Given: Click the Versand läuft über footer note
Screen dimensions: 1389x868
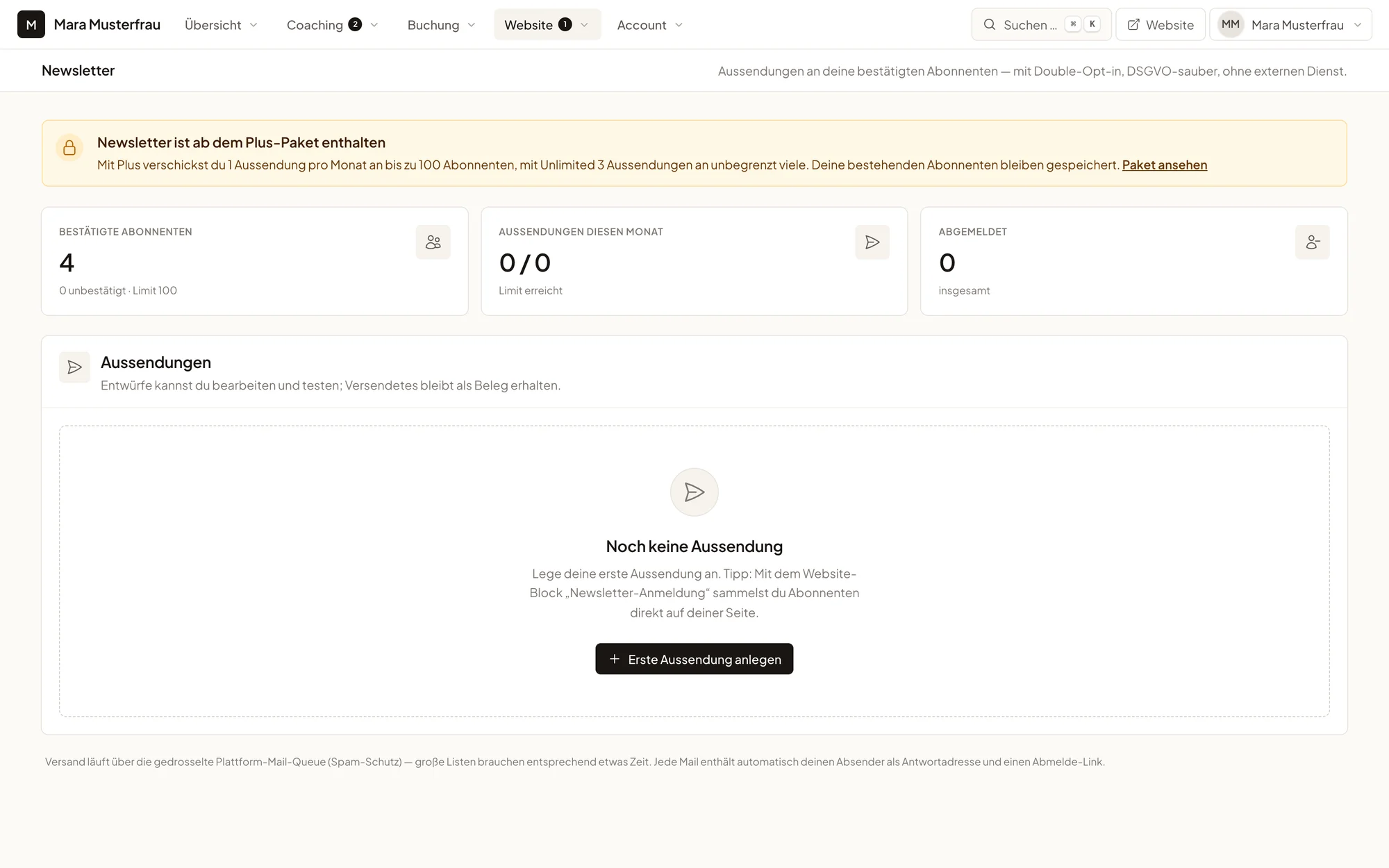Looking at the screenshot, I should pos(575,762).
